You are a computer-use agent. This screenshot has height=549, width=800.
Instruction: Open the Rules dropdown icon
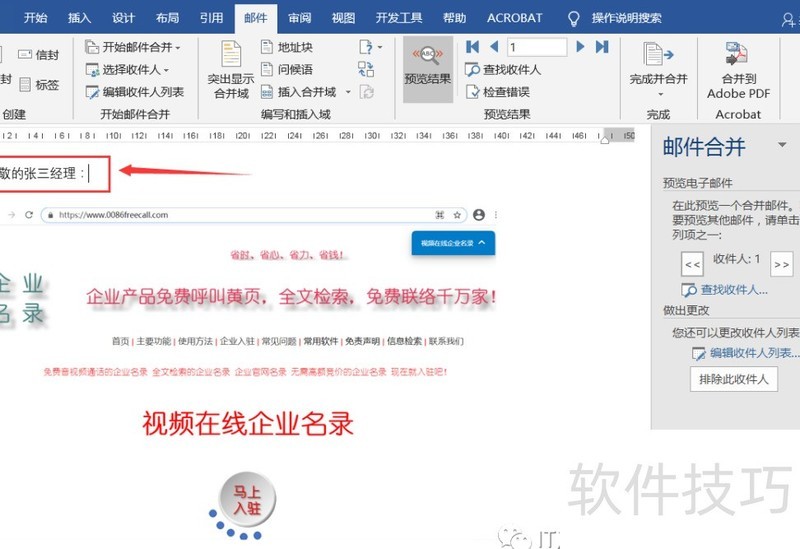[370, 47]
